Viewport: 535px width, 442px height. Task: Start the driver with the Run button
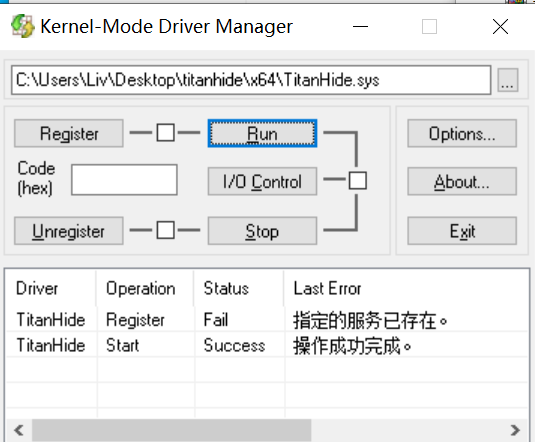click(262, 133)
